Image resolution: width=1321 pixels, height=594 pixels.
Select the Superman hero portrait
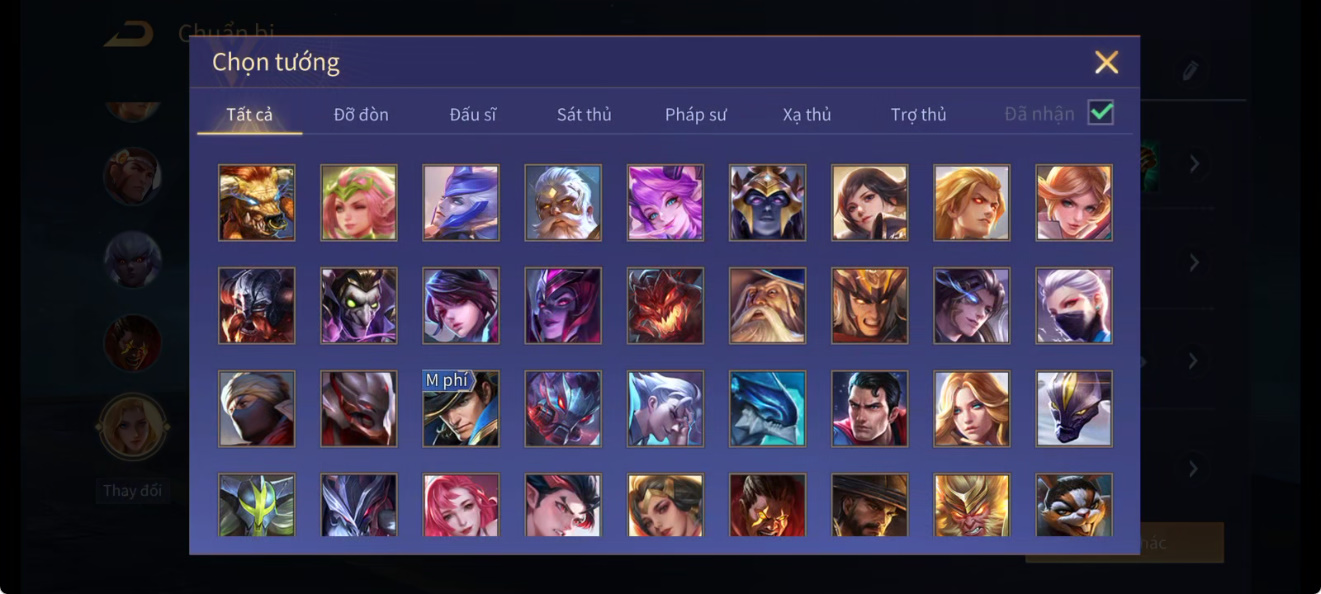click(869, 408)
